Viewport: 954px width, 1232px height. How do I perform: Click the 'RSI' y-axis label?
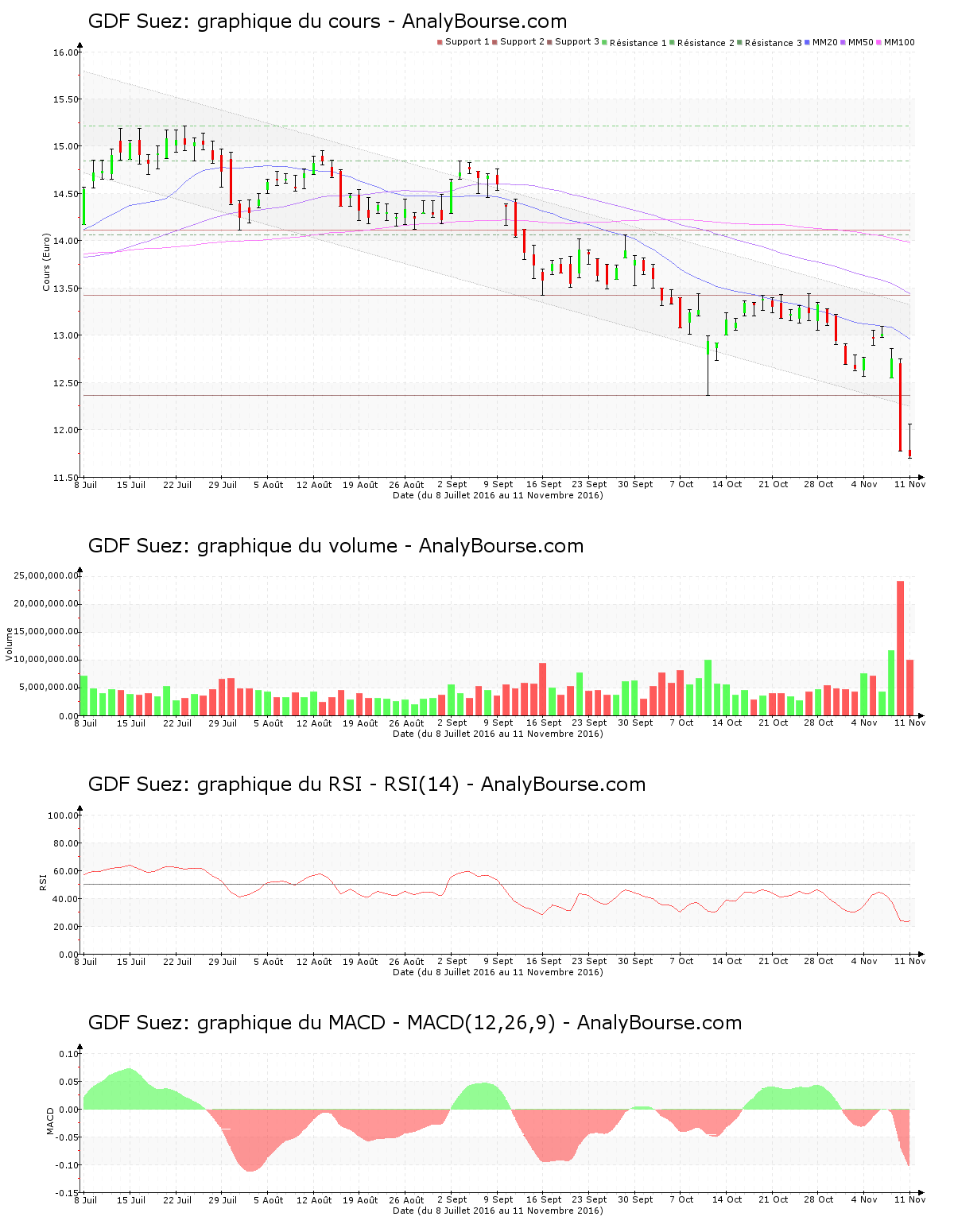pyautogui.click(x=43, y=881)
